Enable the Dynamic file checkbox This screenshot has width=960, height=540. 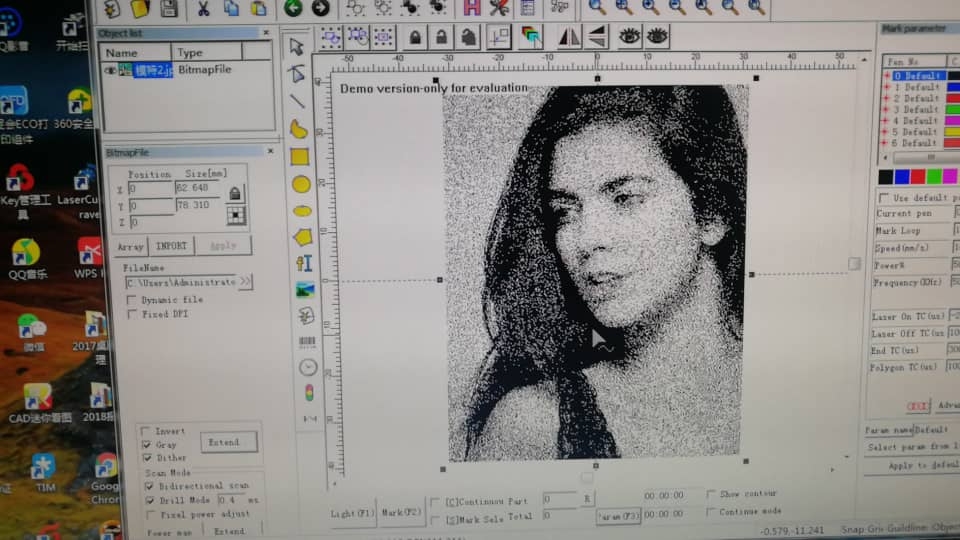[131, 300]
